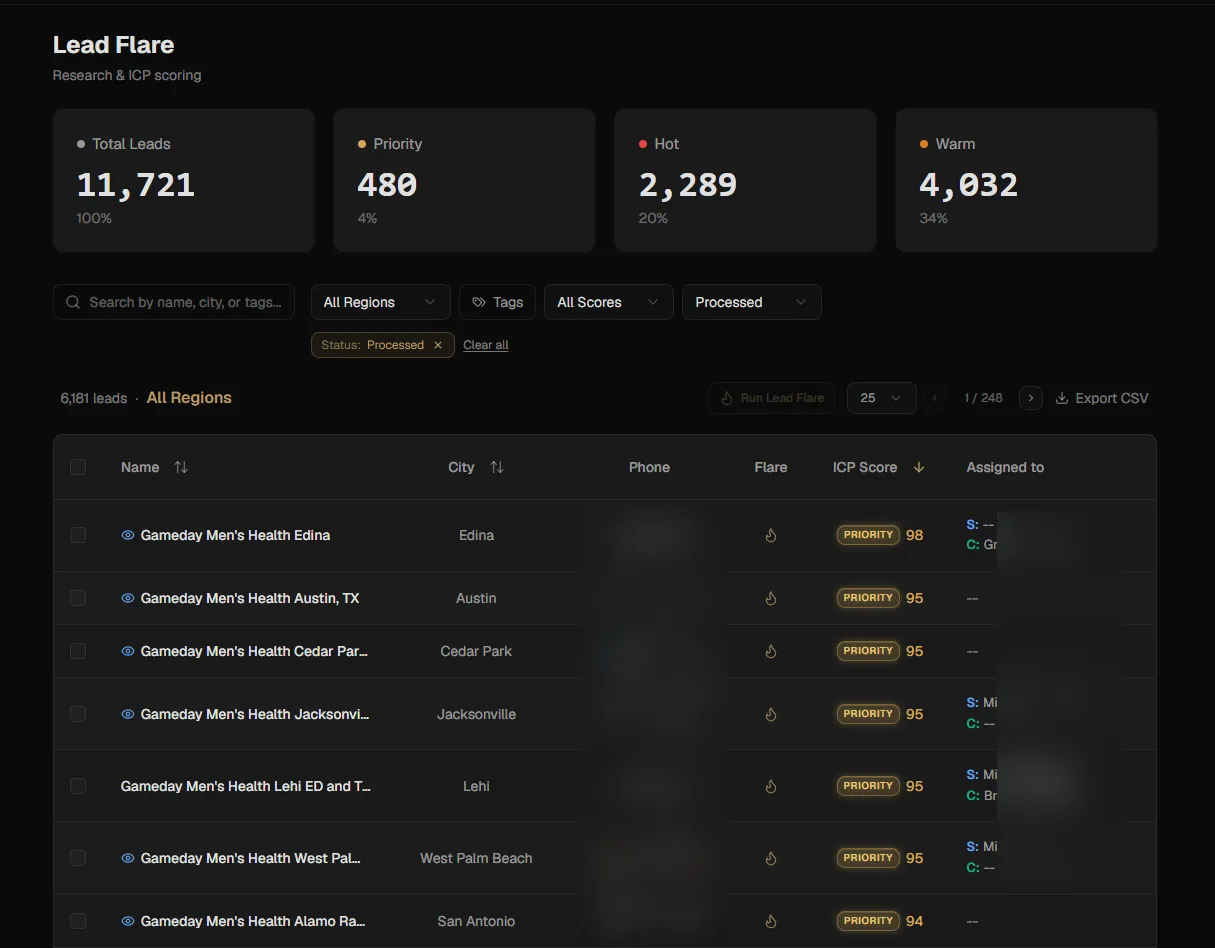Select the All Regions heading above the table
Viewport: 1215px width, 948px height.
pos(188,397)
